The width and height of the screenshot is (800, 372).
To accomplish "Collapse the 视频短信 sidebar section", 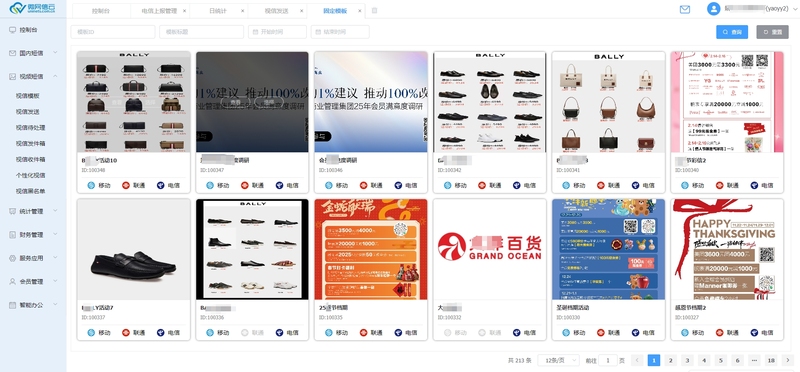I will pyautogui.click(x=33, y=77).
